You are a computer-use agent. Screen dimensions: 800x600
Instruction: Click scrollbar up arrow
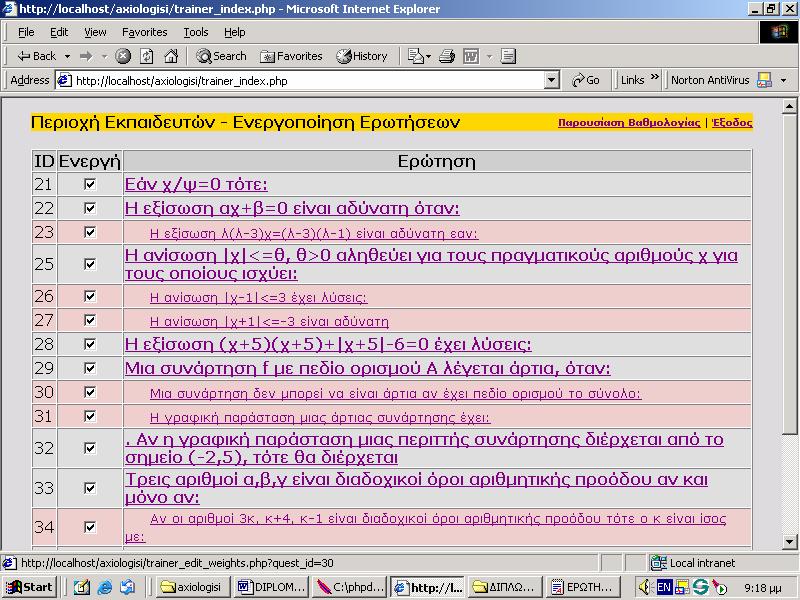click(789, 106)
